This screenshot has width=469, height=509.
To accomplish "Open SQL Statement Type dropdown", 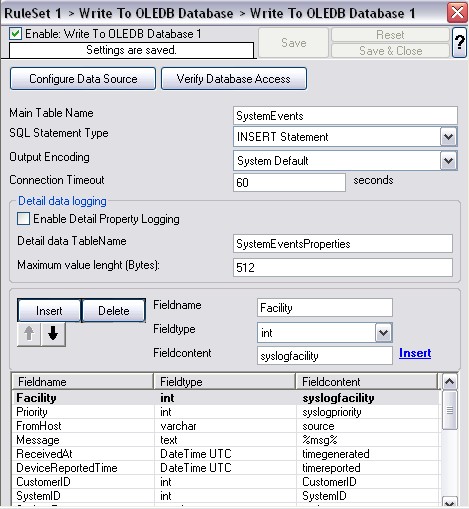I will [x=448, y=137].
